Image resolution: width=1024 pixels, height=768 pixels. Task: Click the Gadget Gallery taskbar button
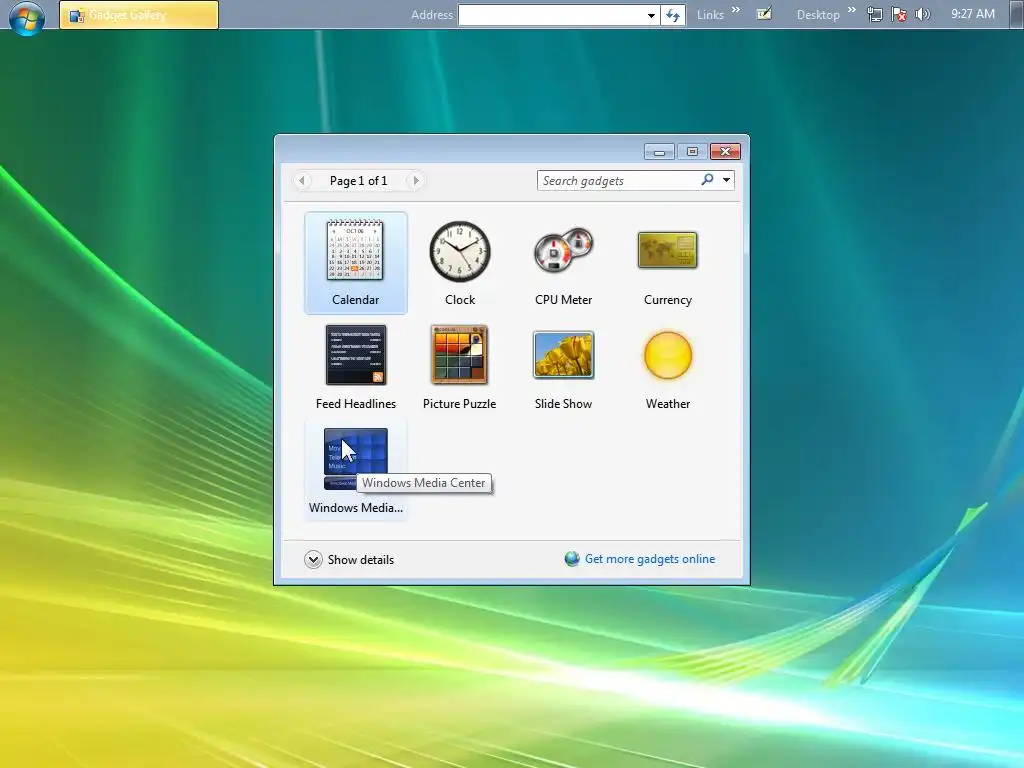(x=139, y=15)
